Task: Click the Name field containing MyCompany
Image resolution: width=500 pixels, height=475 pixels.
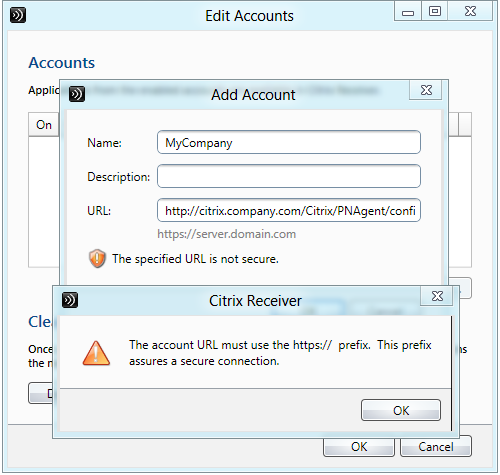Action: [289, 143]
